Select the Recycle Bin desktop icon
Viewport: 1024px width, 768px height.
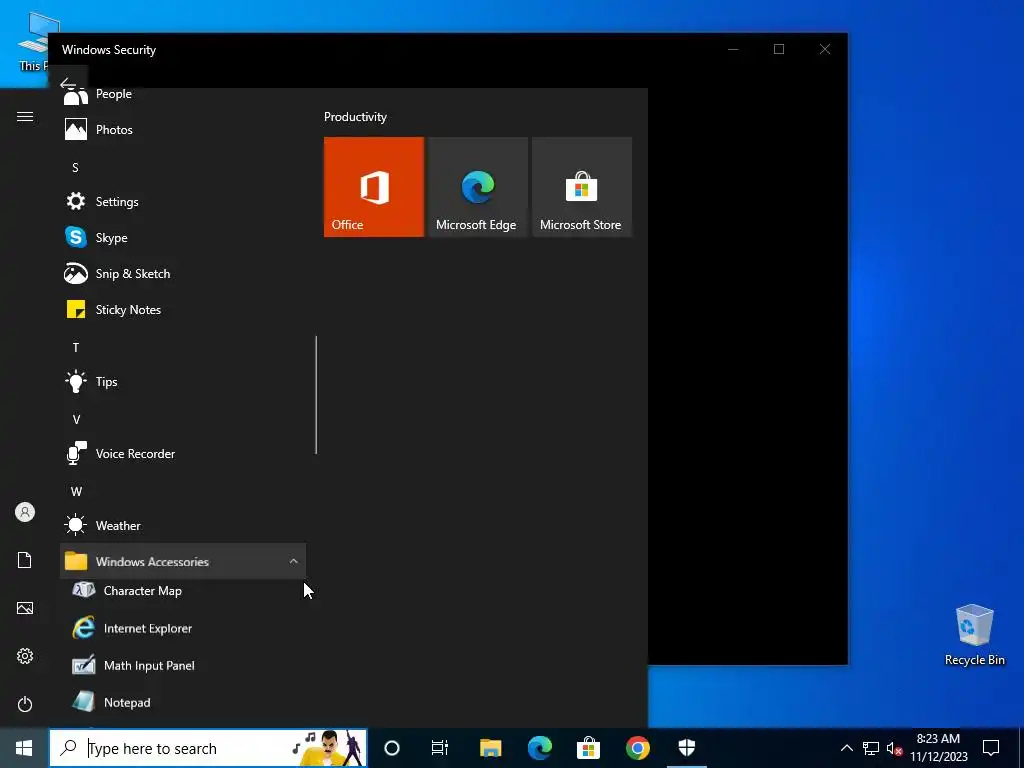[974, 635]
